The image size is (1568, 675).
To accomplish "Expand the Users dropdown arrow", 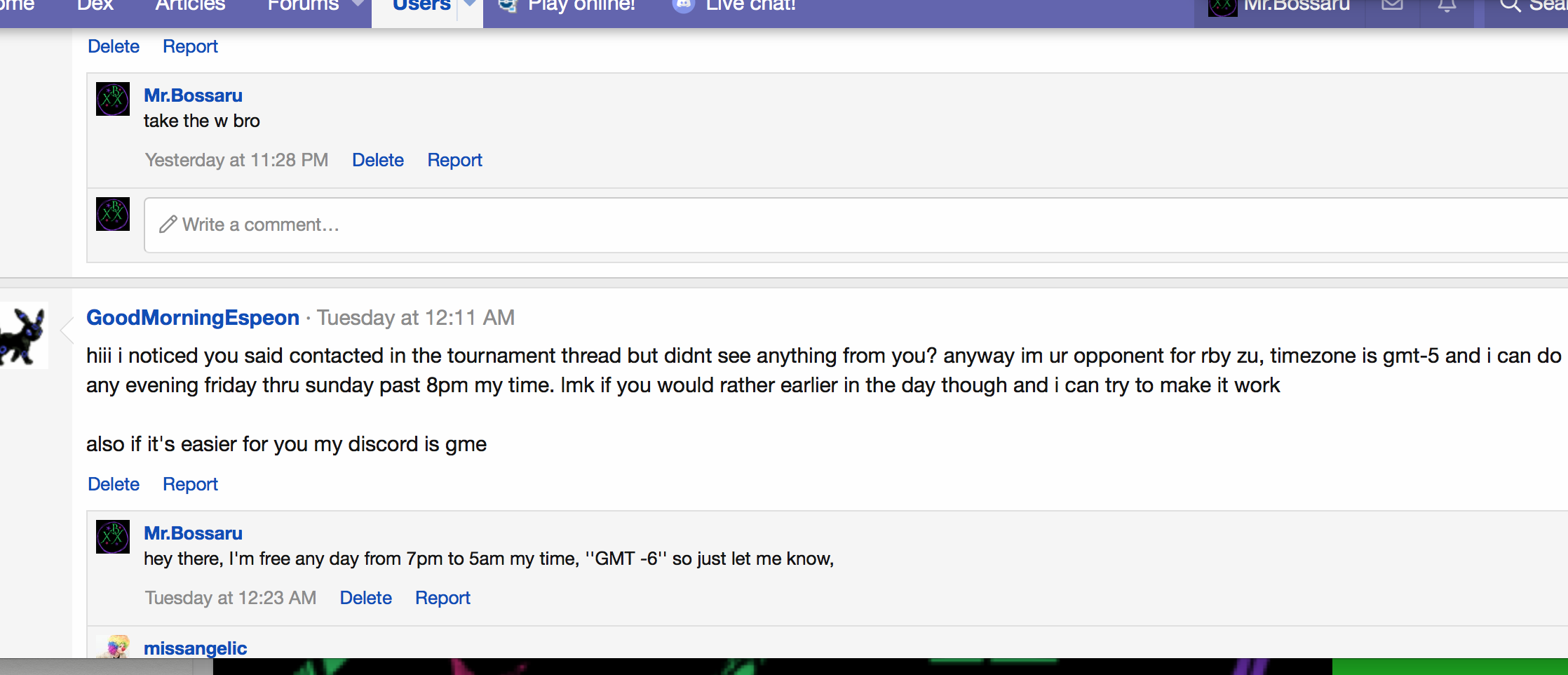I will click(470, 4).
